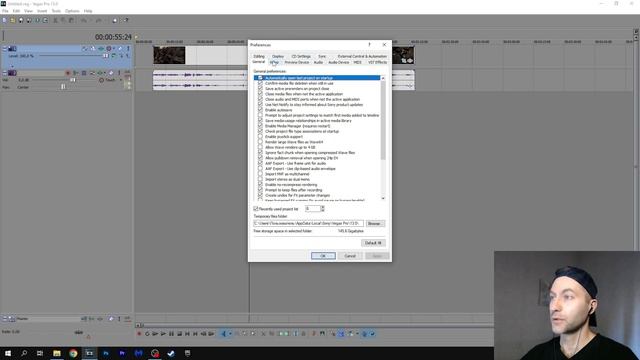
Task: Click the Task View taskbar icon
Action: click(x=40, y=353)
